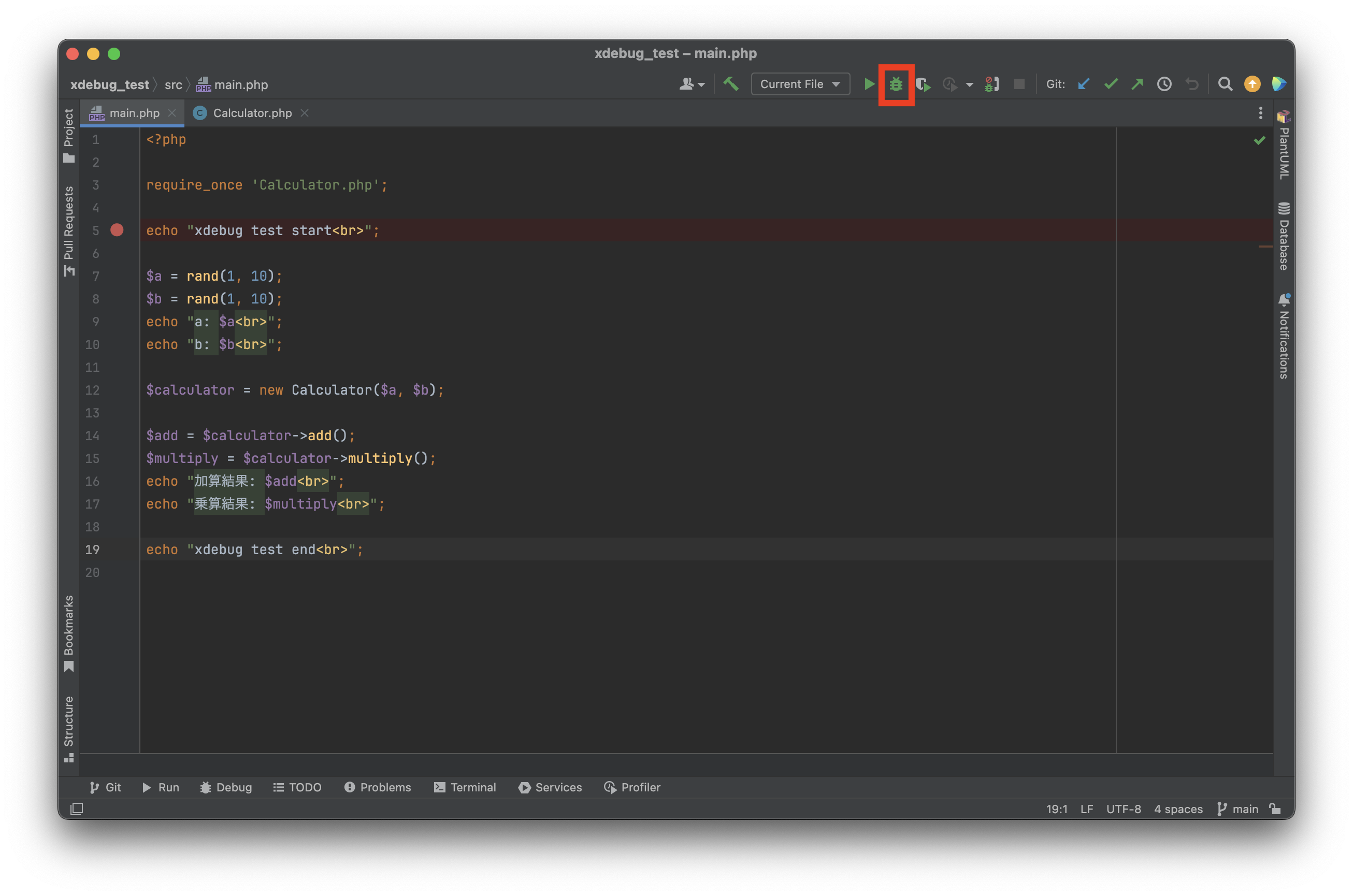This screenshot has width=1353, height=896.
Task: Run the current file with play button
Action: pyautogui.click(x=869, y=84)
